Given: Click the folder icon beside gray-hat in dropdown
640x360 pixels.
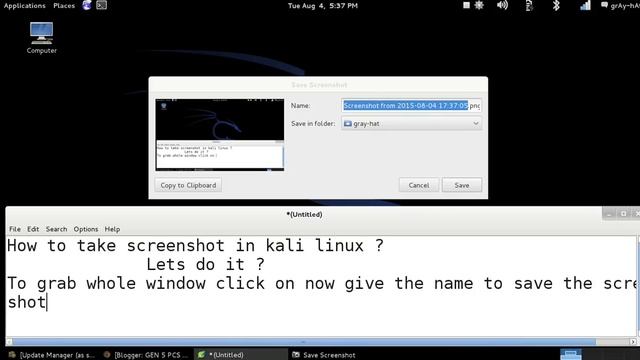Looking at the screenshot, I should pos(347,124).
